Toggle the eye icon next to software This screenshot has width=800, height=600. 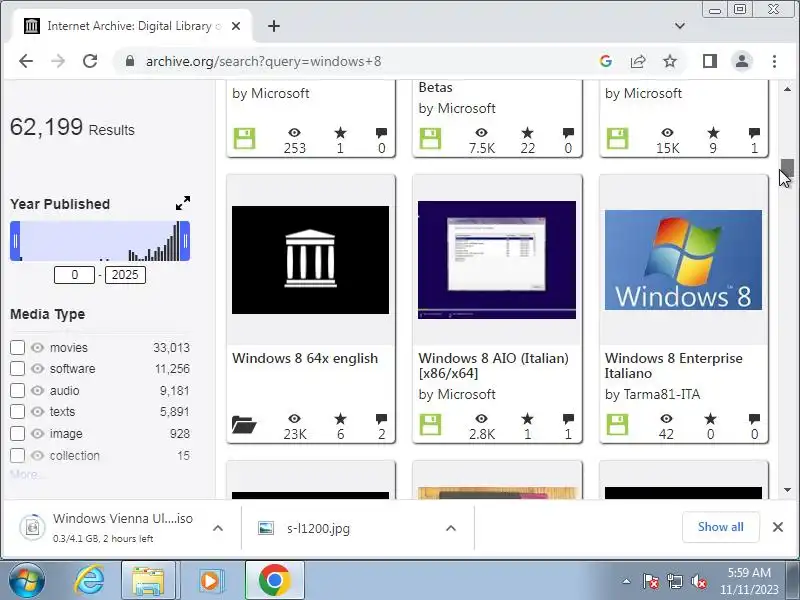pyautogui.click(x=37, y=368)
